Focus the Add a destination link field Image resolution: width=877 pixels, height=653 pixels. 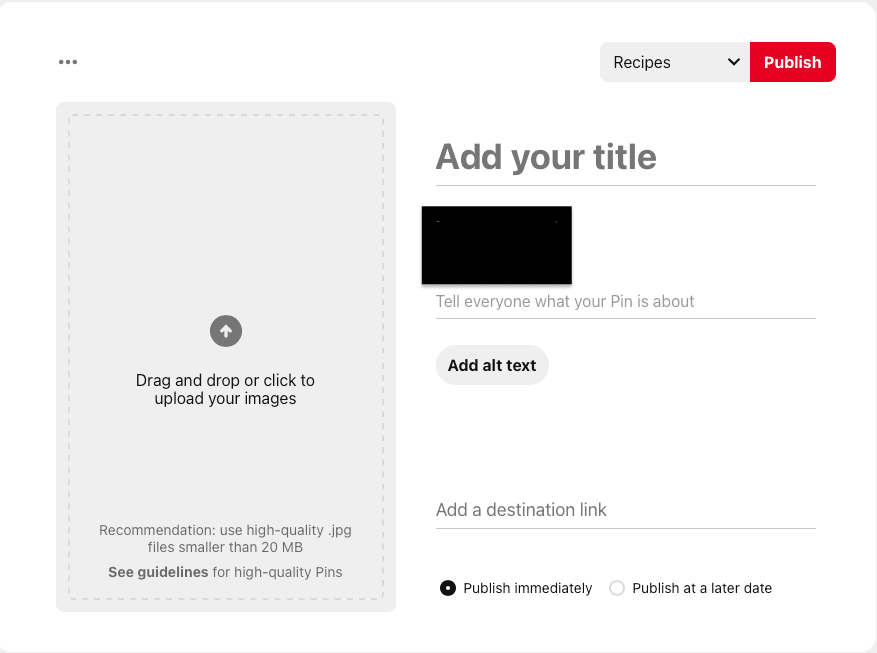[x=625, y=510]
